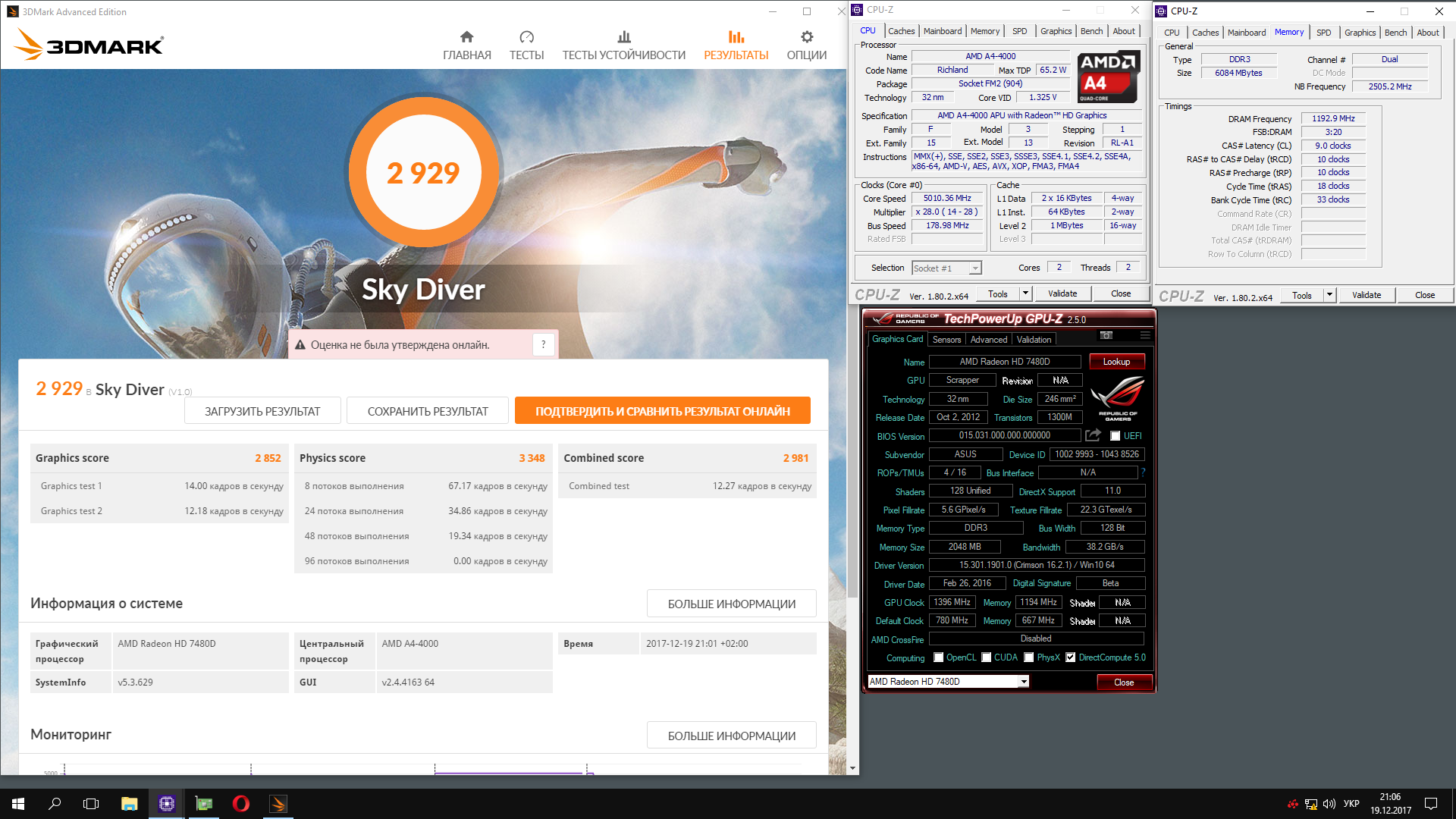Go to ТЕСТЫ benchmarks section in 3DMark
Viewport: 1456px width, 819px height.
click(526, 45)
